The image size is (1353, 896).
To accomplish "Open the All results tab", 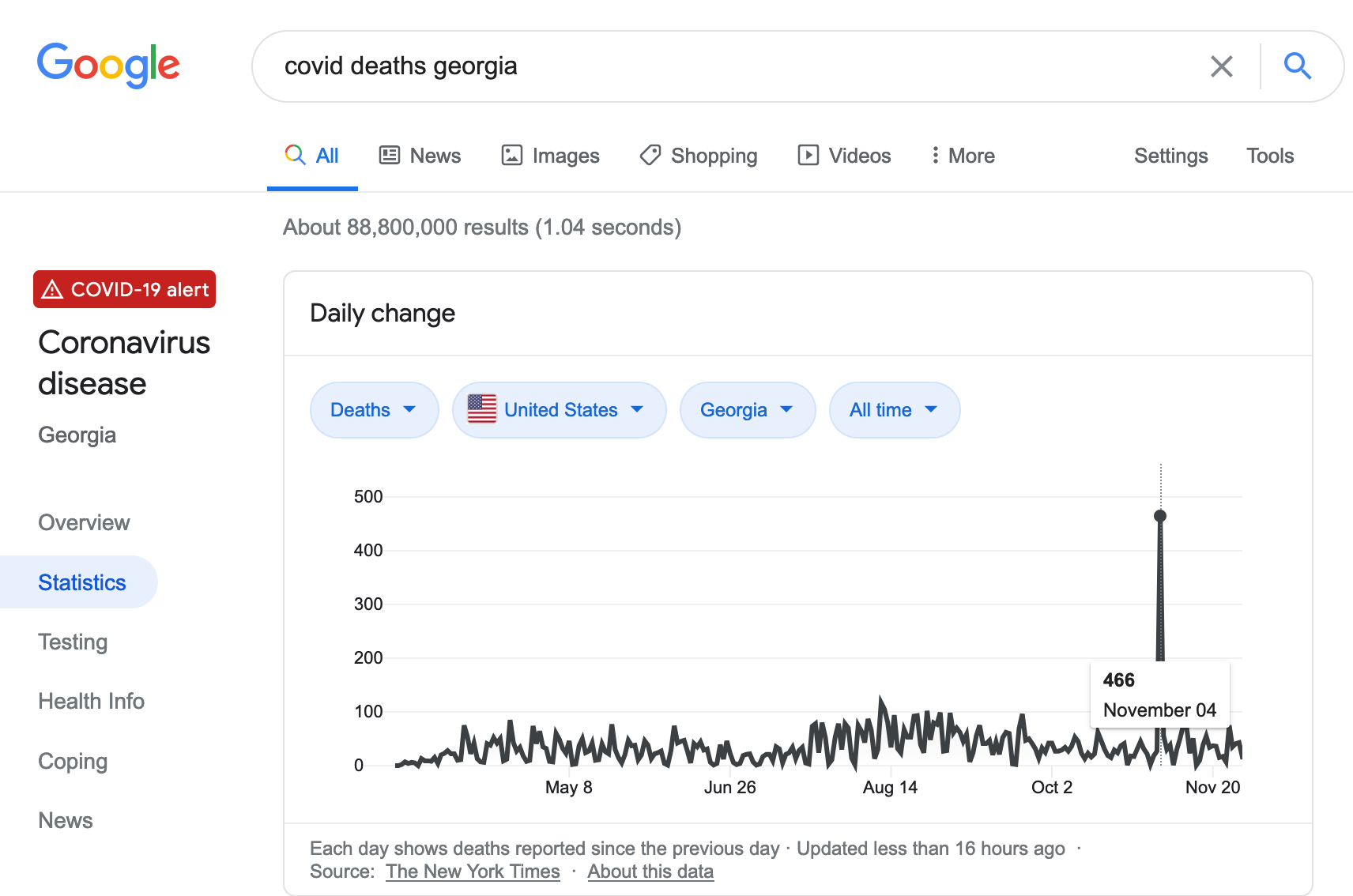I will pyautogui.click(x=312, y=156).
